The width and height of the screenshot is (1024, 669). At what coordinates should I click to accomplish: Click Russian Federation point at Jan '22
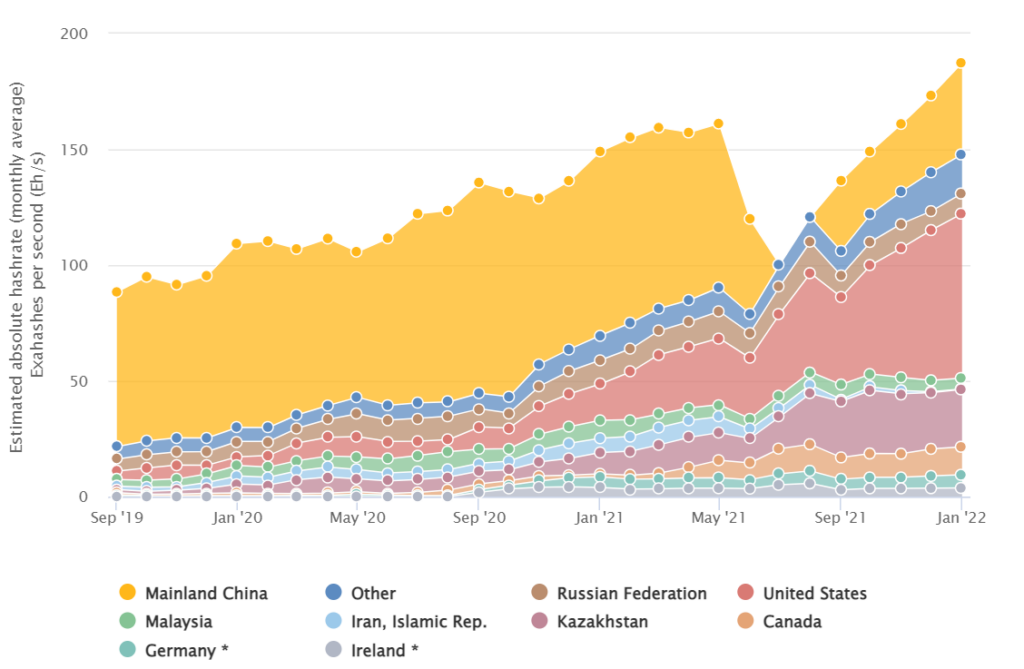[x=961, y=193]
